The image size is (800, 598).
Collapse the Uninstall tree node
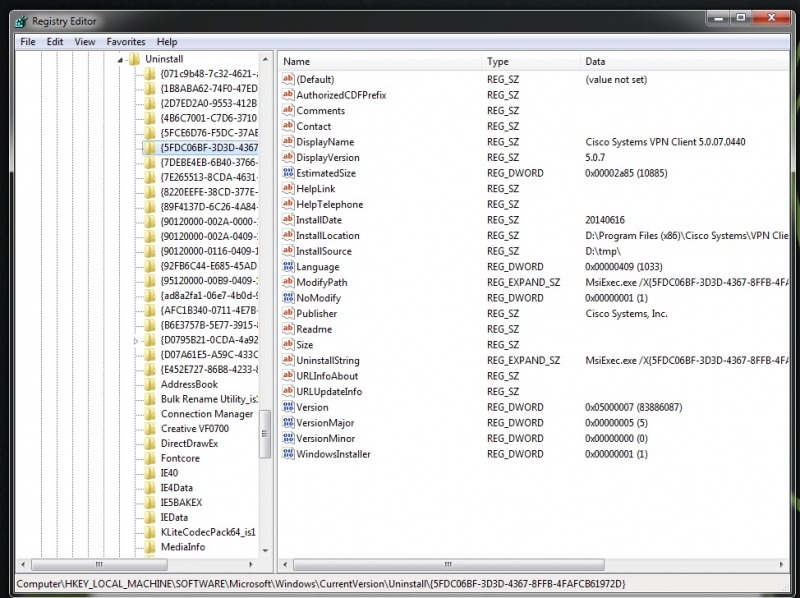click(x=120, y=60)
